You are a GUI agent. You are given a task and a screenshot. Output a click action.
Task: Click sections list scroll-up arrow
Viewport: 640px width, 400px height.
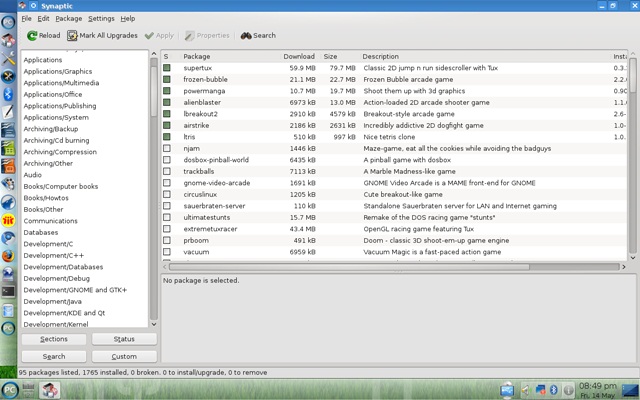154,53
